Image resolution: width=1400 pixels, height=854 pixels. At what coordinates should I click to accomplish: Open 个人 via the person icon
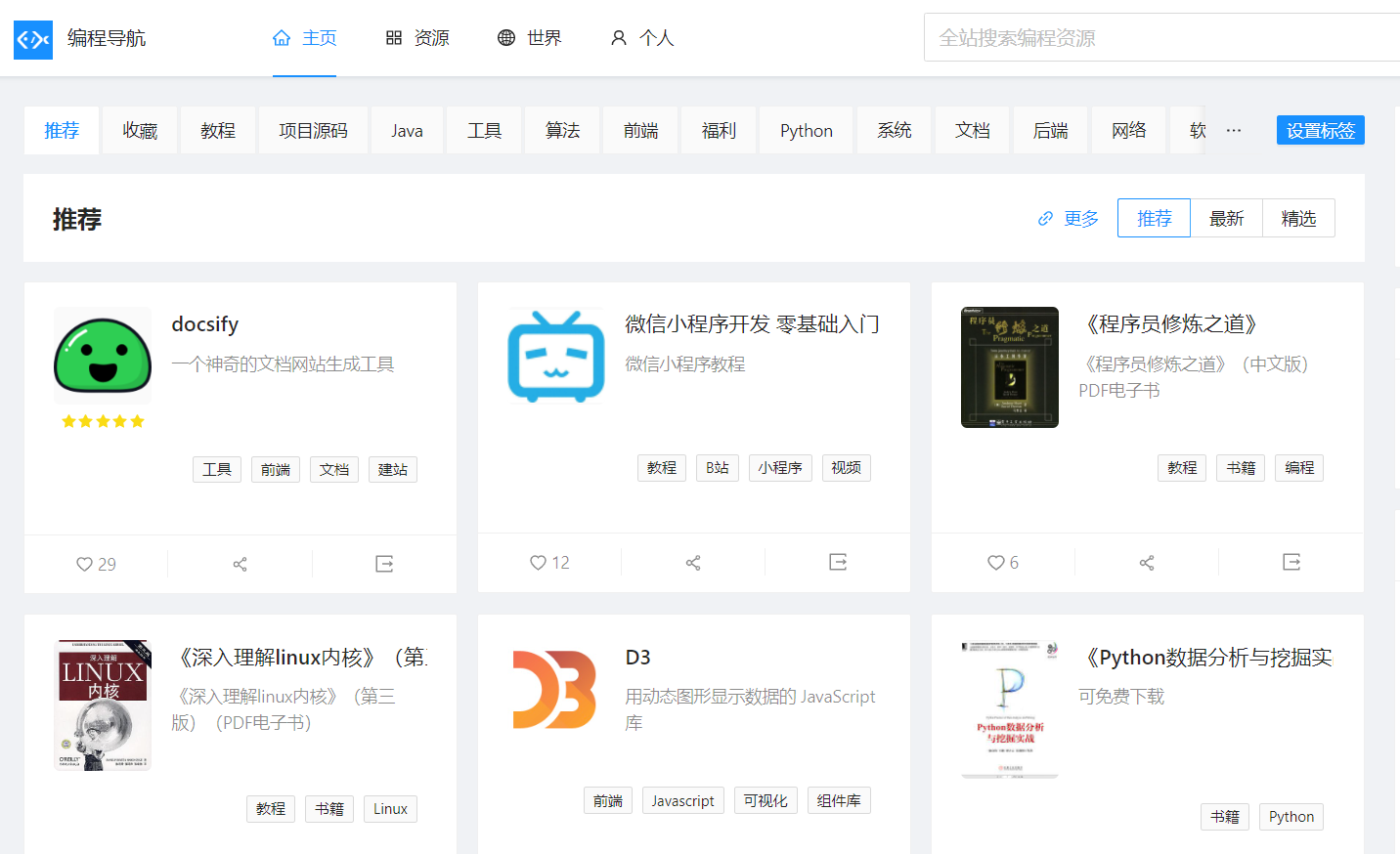[618, 37]
